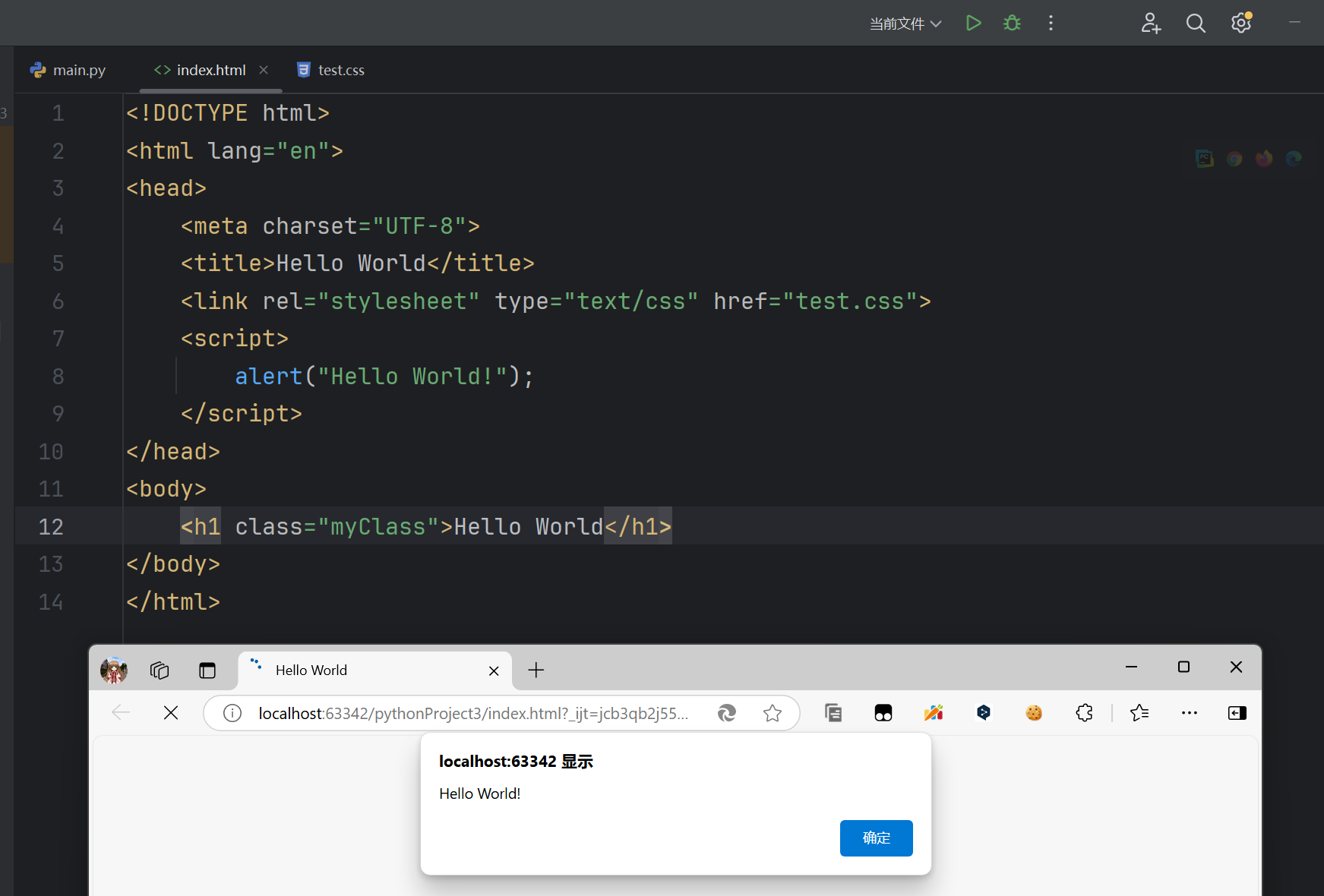1324x896 pixels.
Task: Toggle the browser vertical tabs button
Action: coord(207,670)
